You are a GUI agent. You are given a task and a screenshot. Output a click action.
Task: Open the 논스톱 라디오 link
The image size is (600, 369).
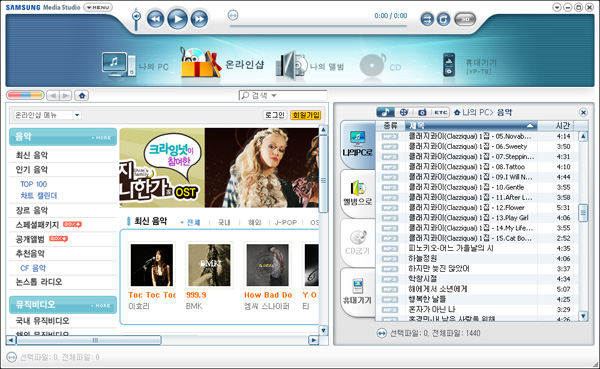[39, 282]
